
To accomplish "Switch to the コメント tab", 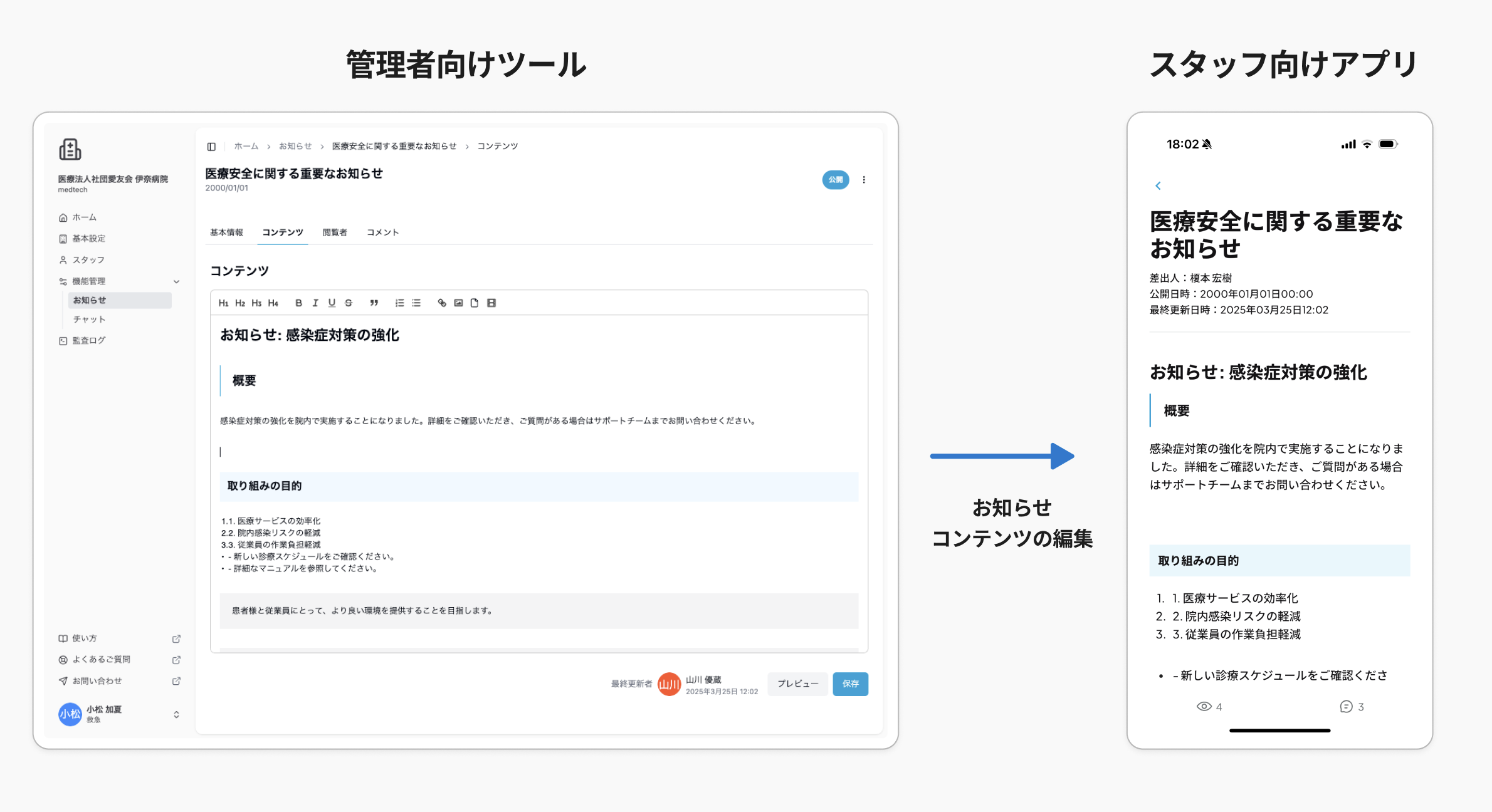I will (x=382, y=232).
